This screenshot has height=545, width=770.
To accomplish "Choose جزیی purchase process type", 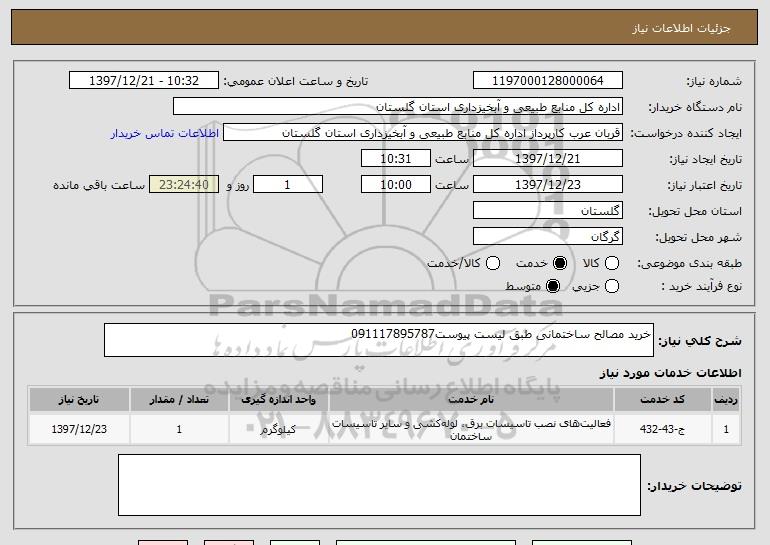I will tap(612, 286).
